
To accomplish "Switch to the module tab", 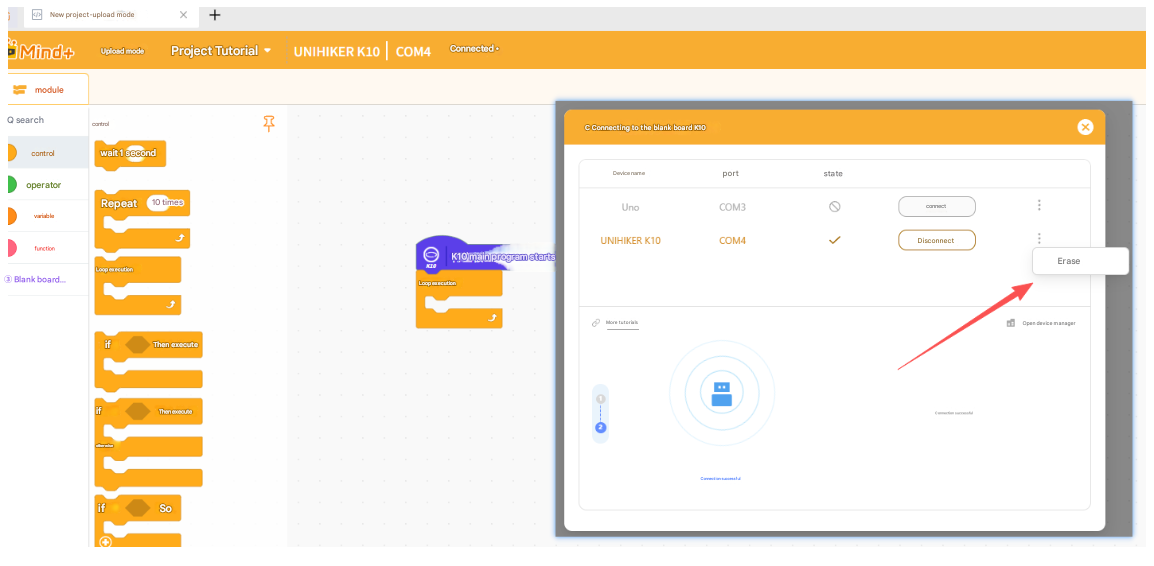I will [48, 90].
